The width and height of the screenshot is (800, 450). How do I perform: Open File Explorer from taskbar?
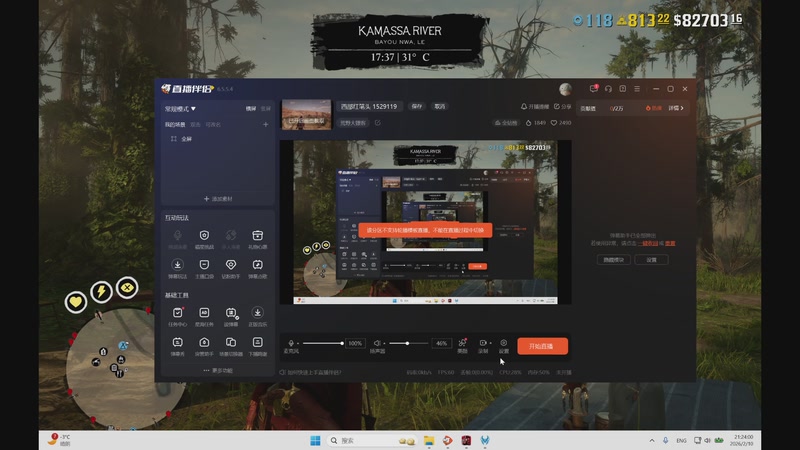tap(429, 440)
